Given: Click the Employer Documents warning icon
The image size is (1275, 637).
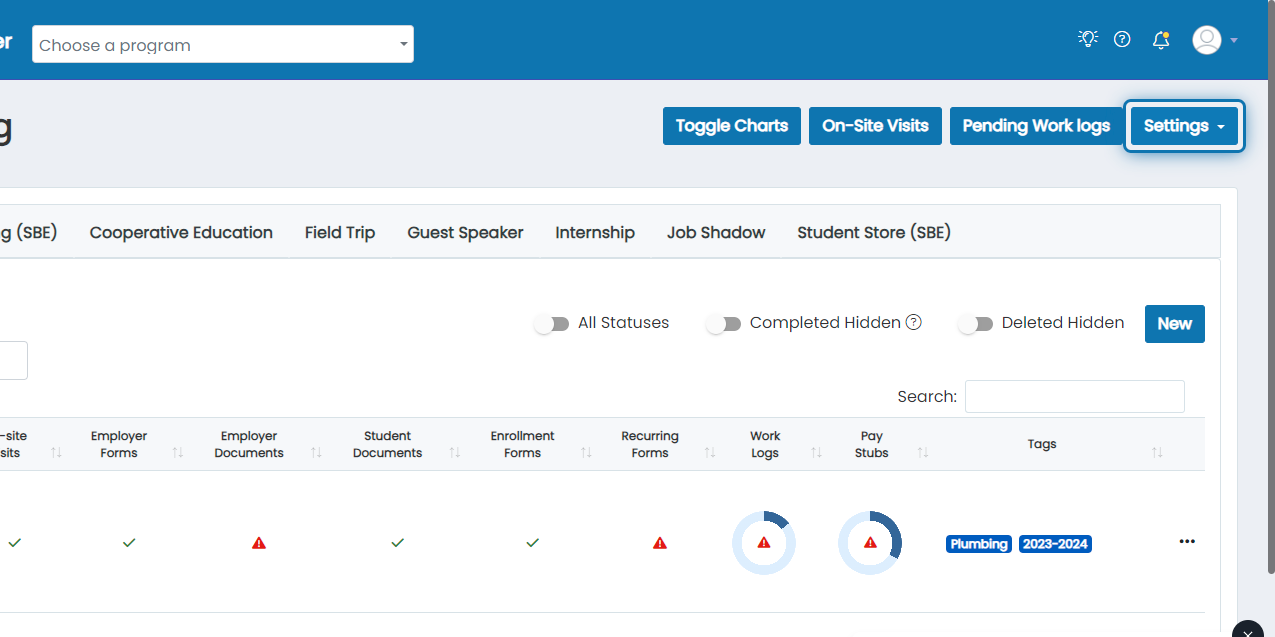Looking at the screenshot, I should [259, 543].
